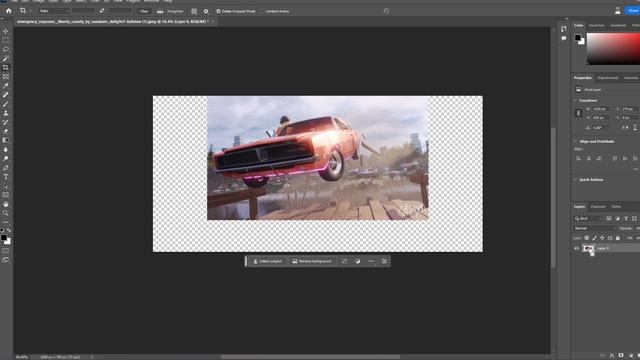This screenshot has height=360, width=640.
Task: Select the Eyedropper tool
Action: (x=6, y=86)
